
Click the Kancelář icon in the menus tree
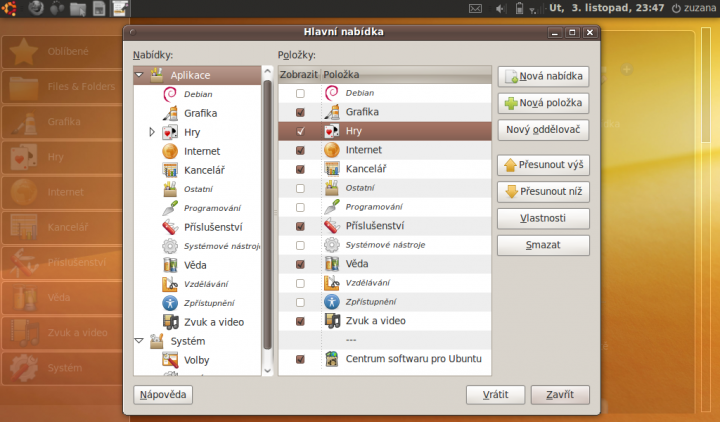170,170
